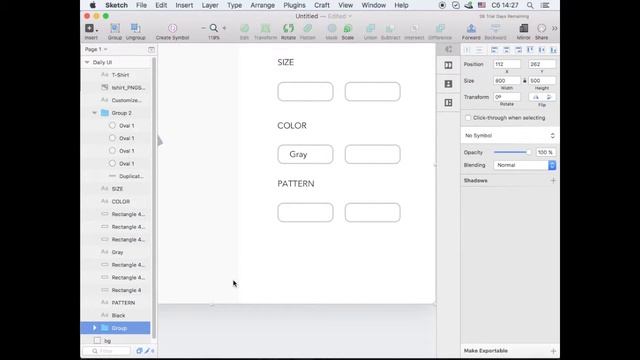
Task: Add a new shadow
Action: 553,180
